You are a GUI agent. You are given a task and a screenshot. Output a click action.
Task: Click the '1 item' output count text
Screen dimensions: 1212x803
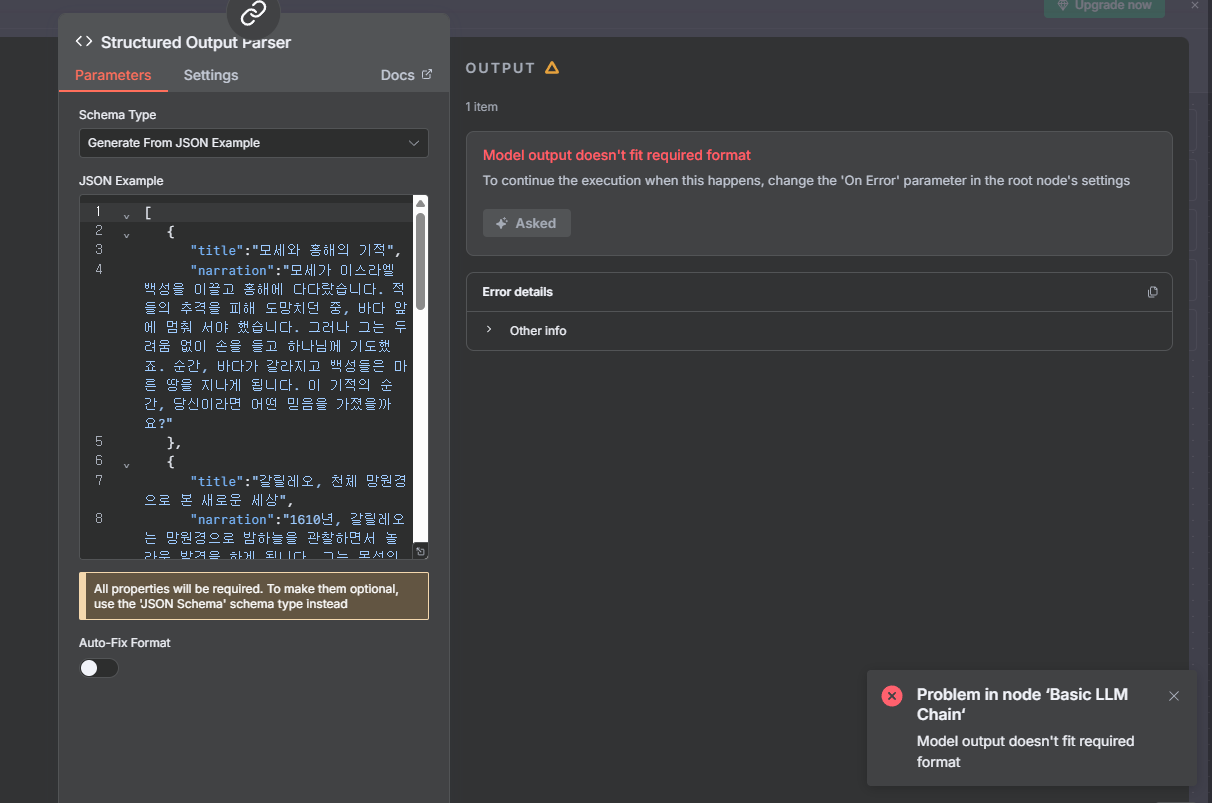(x=481, y=107)
